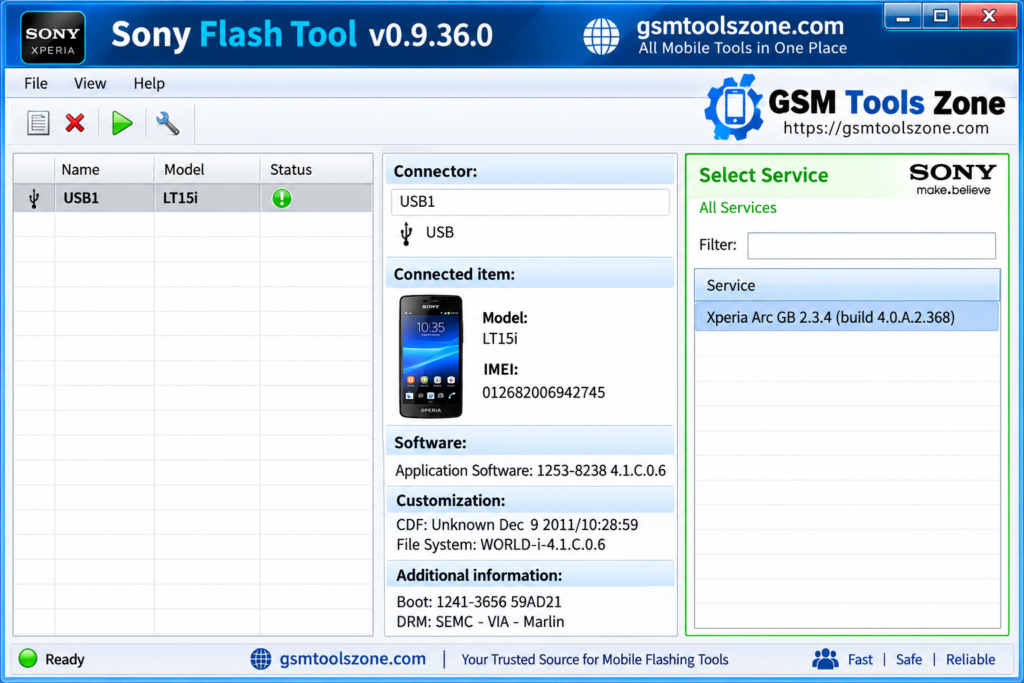The width and height of the screenshot is (1024, 683).
Task: Minimize the Sony Flash Tool window
Action: [x=903, y=16]
